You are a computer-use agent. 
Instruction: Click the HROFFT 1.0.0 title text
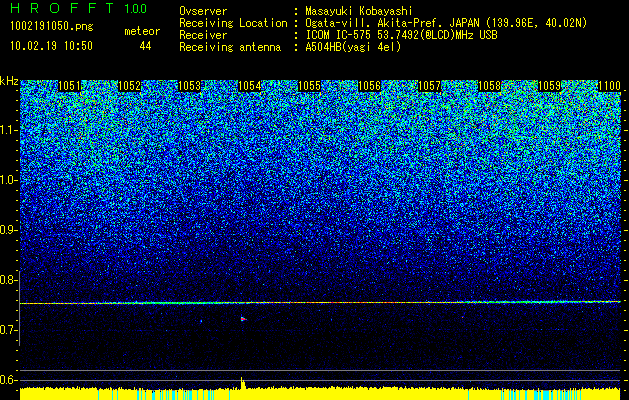[x=79, y=9]
